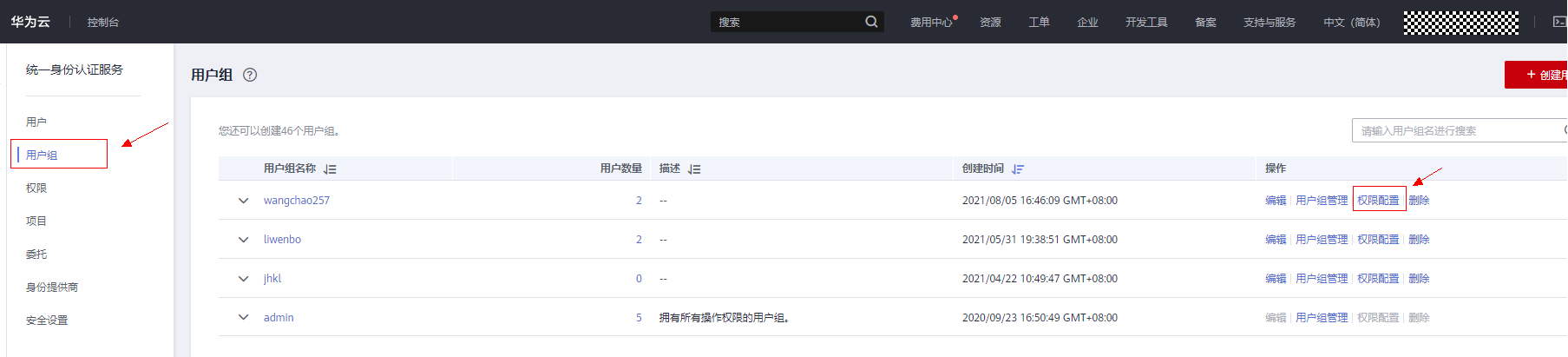Open the liwenbo group link
The width and height of the screenshot is (1568, 357).
(282, 240)
